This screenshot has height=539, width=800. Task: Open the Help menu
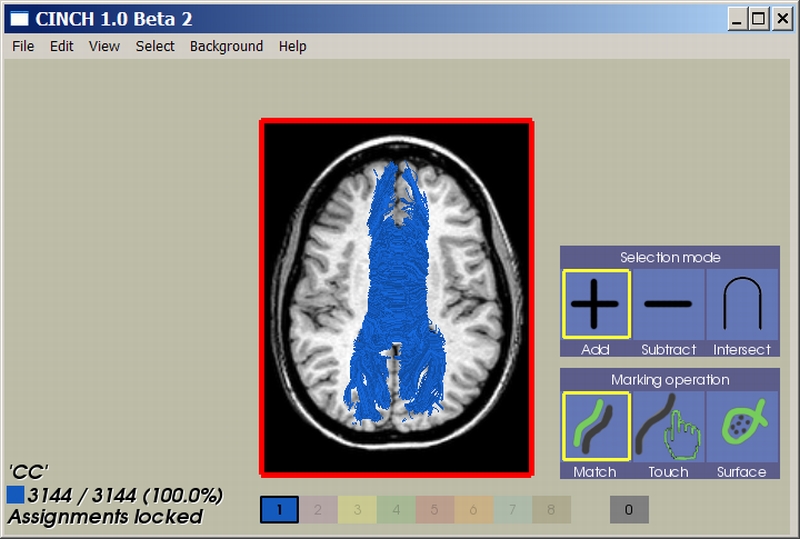click(x=293, y=46)
